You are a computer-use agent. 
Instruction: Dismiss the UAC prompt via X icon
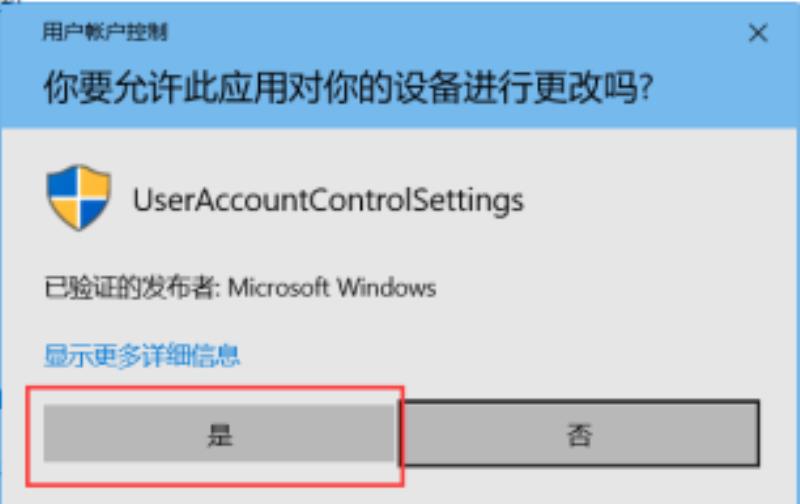coord(758,34)
